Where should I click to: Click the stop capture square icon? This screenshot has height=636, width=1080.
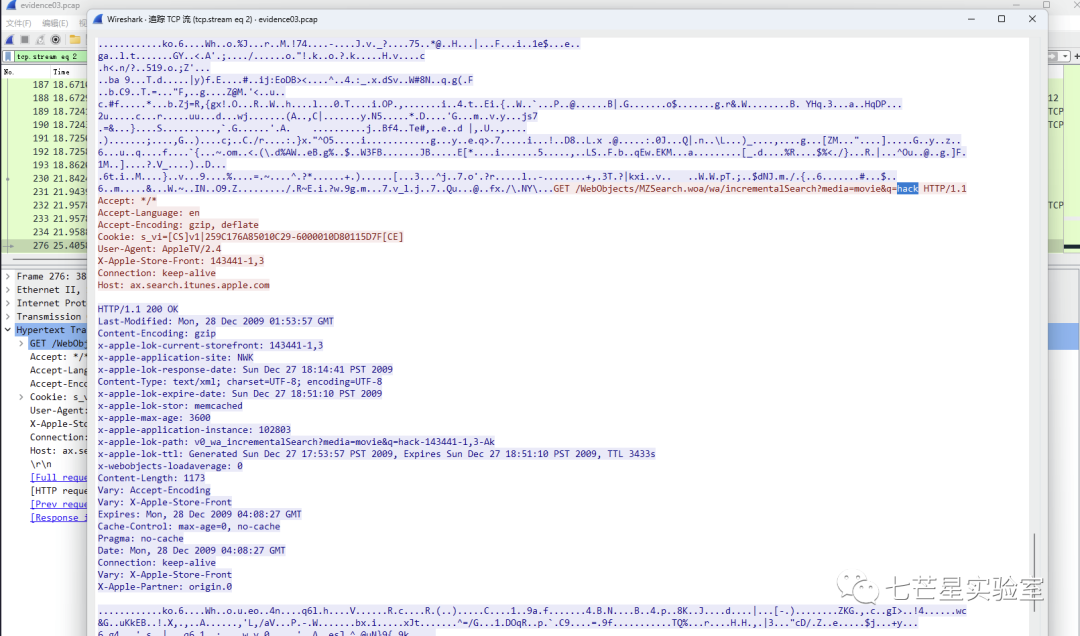(25, 40)
